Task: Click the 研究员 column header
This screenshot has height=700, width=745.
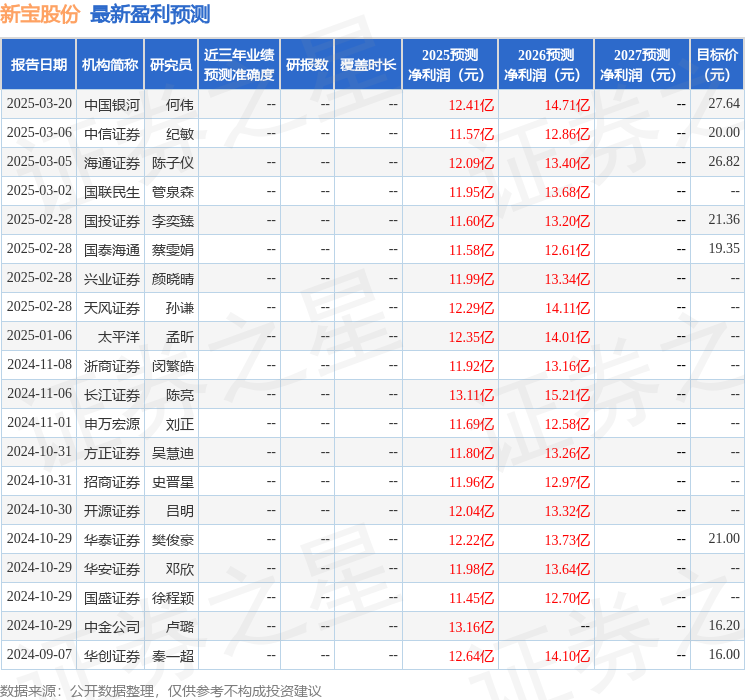Action: [171, 64]
